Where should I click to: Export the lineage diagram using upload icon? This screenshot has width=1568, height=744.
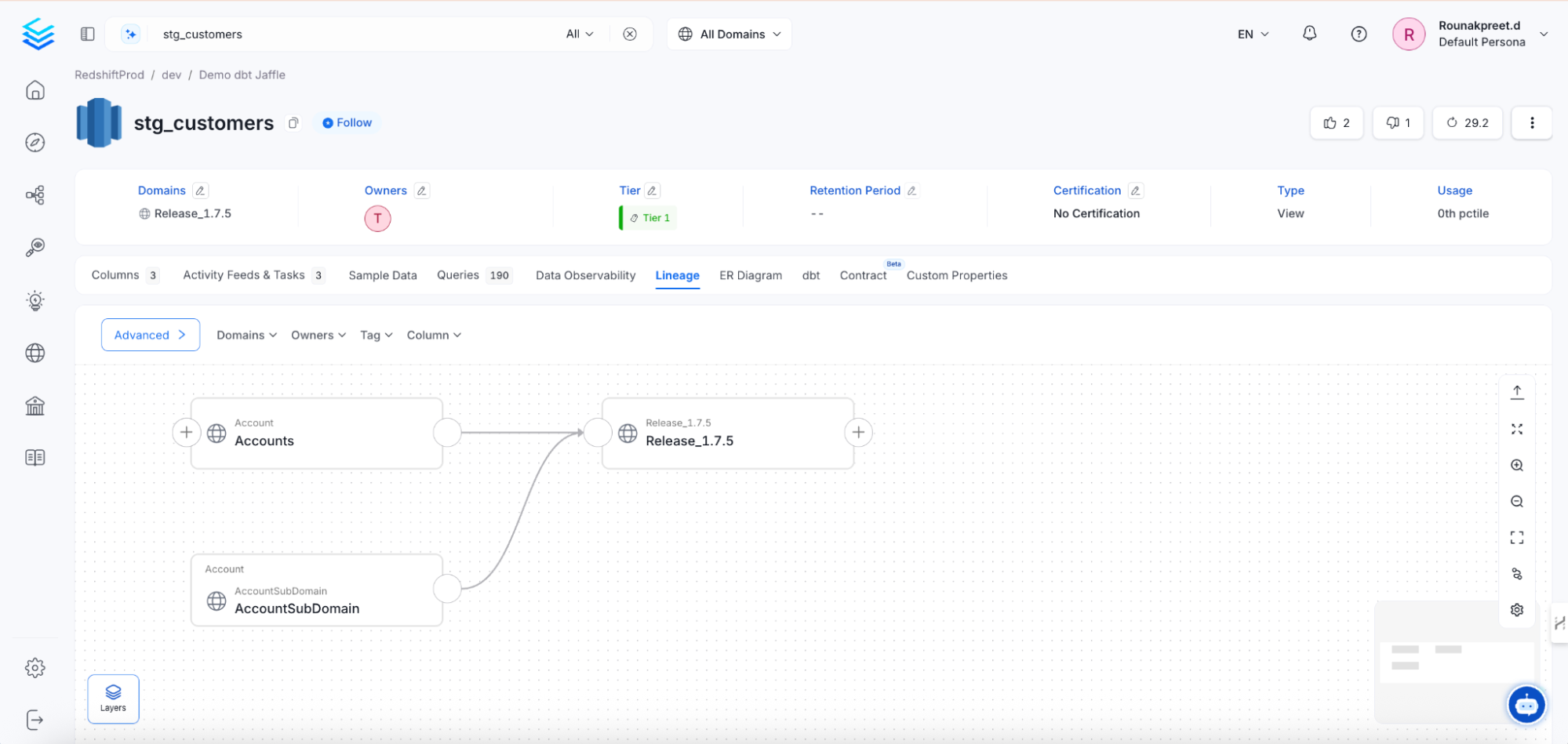pyautogui.click(x=1516, y=390)
